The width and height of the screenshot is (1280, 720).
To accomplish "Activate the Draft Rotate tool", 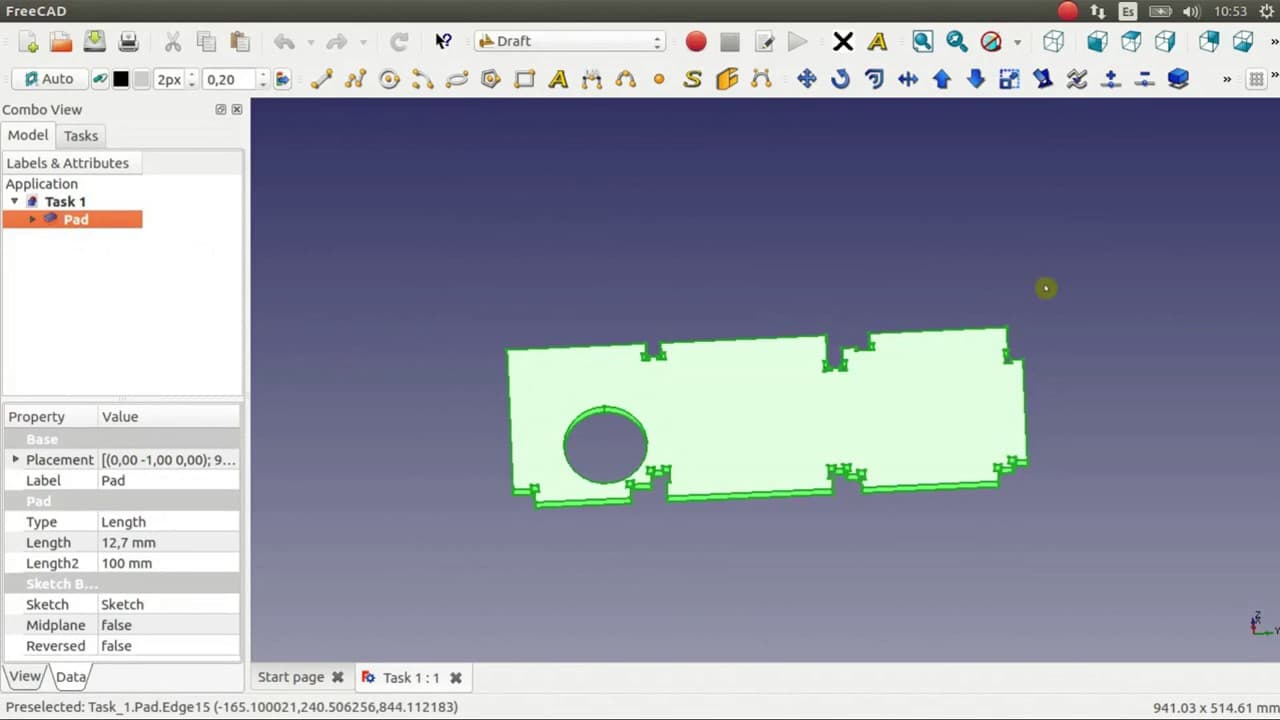I will pos(841,79).
